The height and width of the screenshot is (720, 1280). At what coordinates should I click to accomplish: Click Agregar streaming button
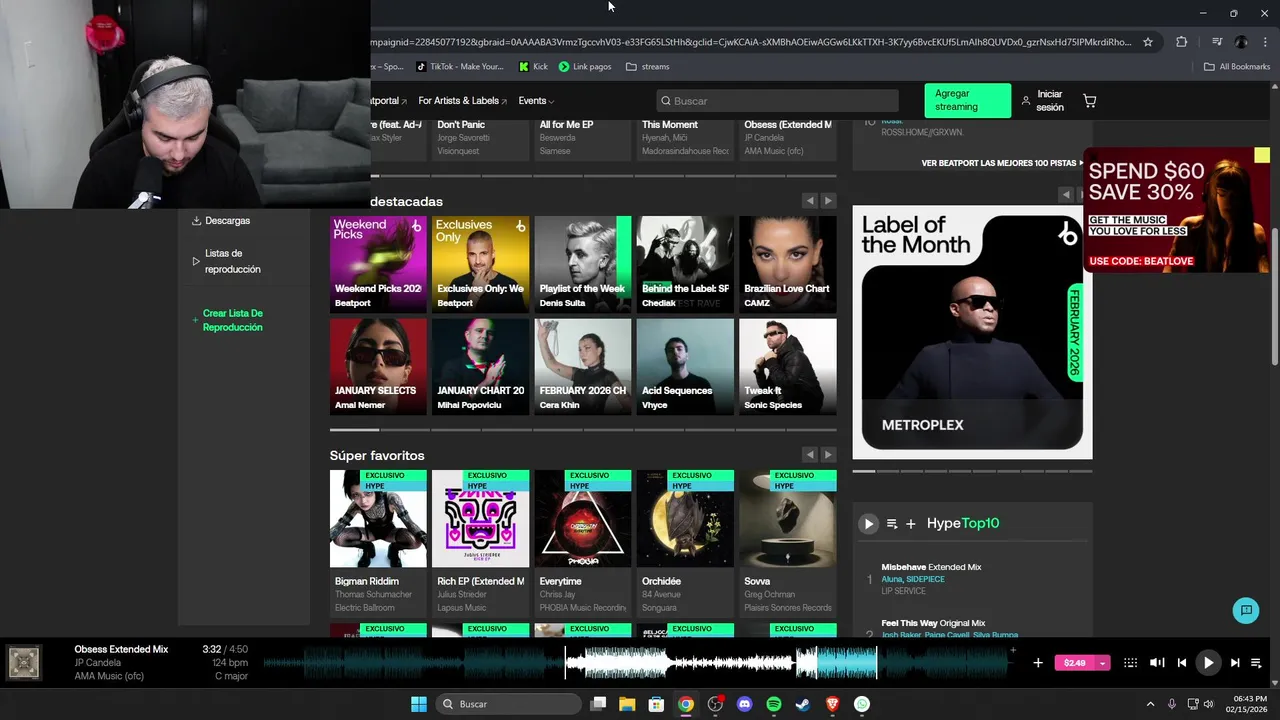click(967, 101)
